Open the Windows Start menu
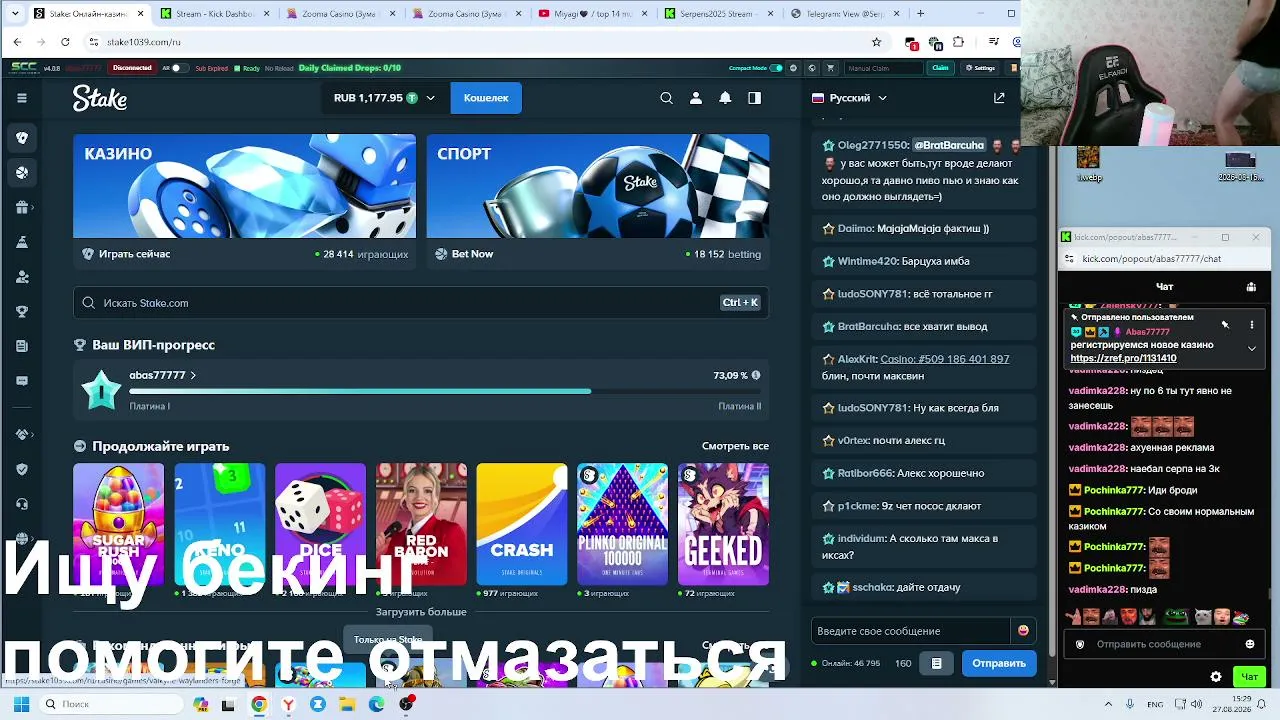 point(21,704)
